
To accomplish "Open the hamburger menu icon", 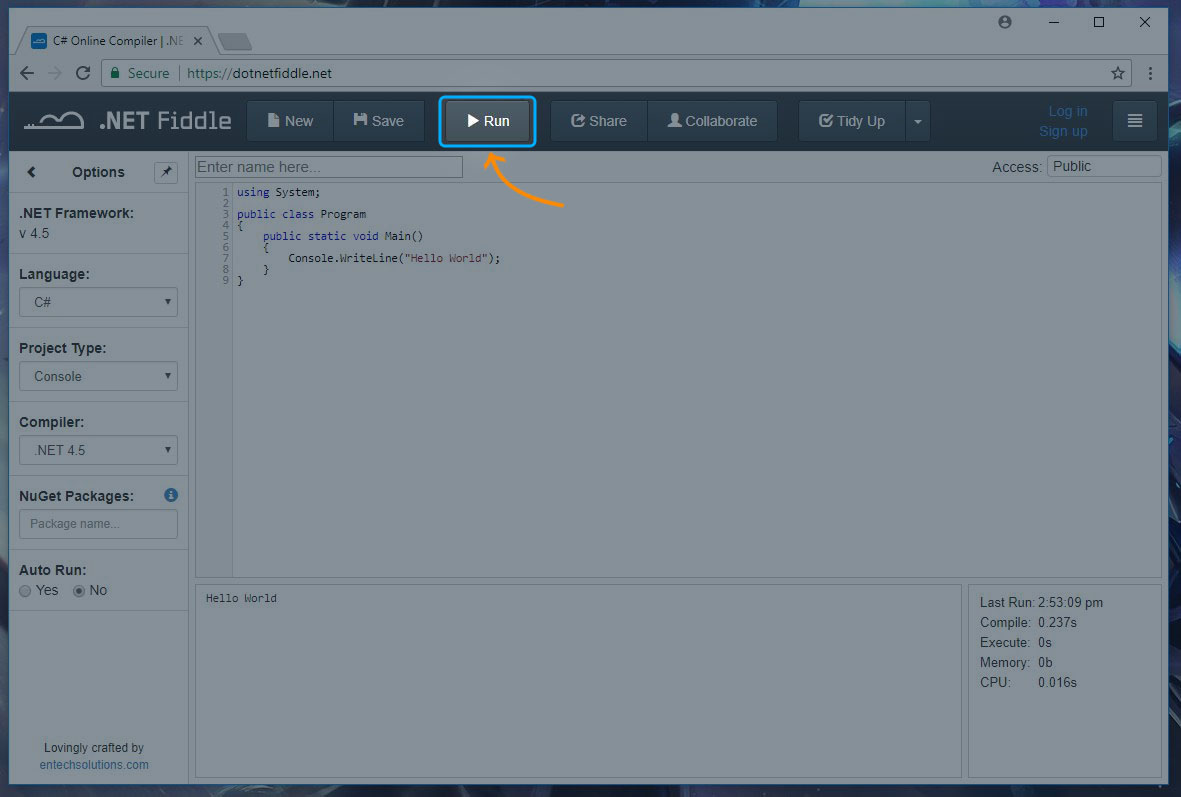I will (x=1134, y=121).
